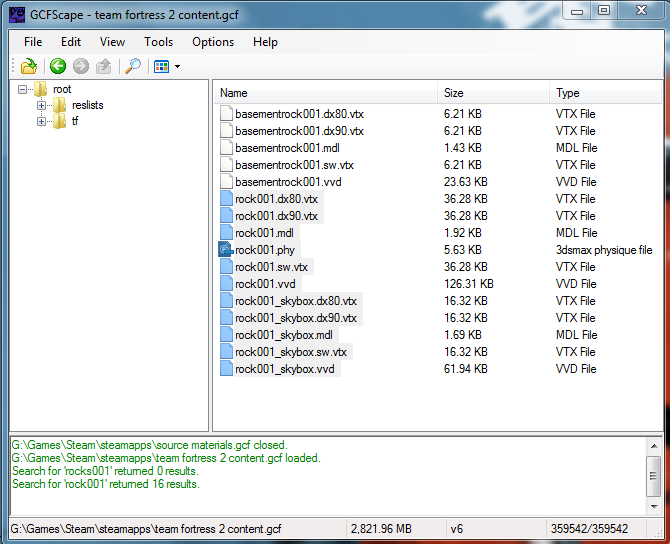The width and height of the screenshot is (670, 544).
Task: Click file icon of rock001.mdl
Action: click(226, 233)
